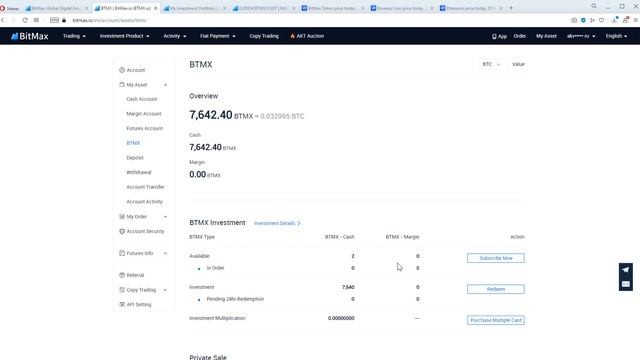Open the chat support floating icon
Screen dimensions: 640x360
click(625, 284)
